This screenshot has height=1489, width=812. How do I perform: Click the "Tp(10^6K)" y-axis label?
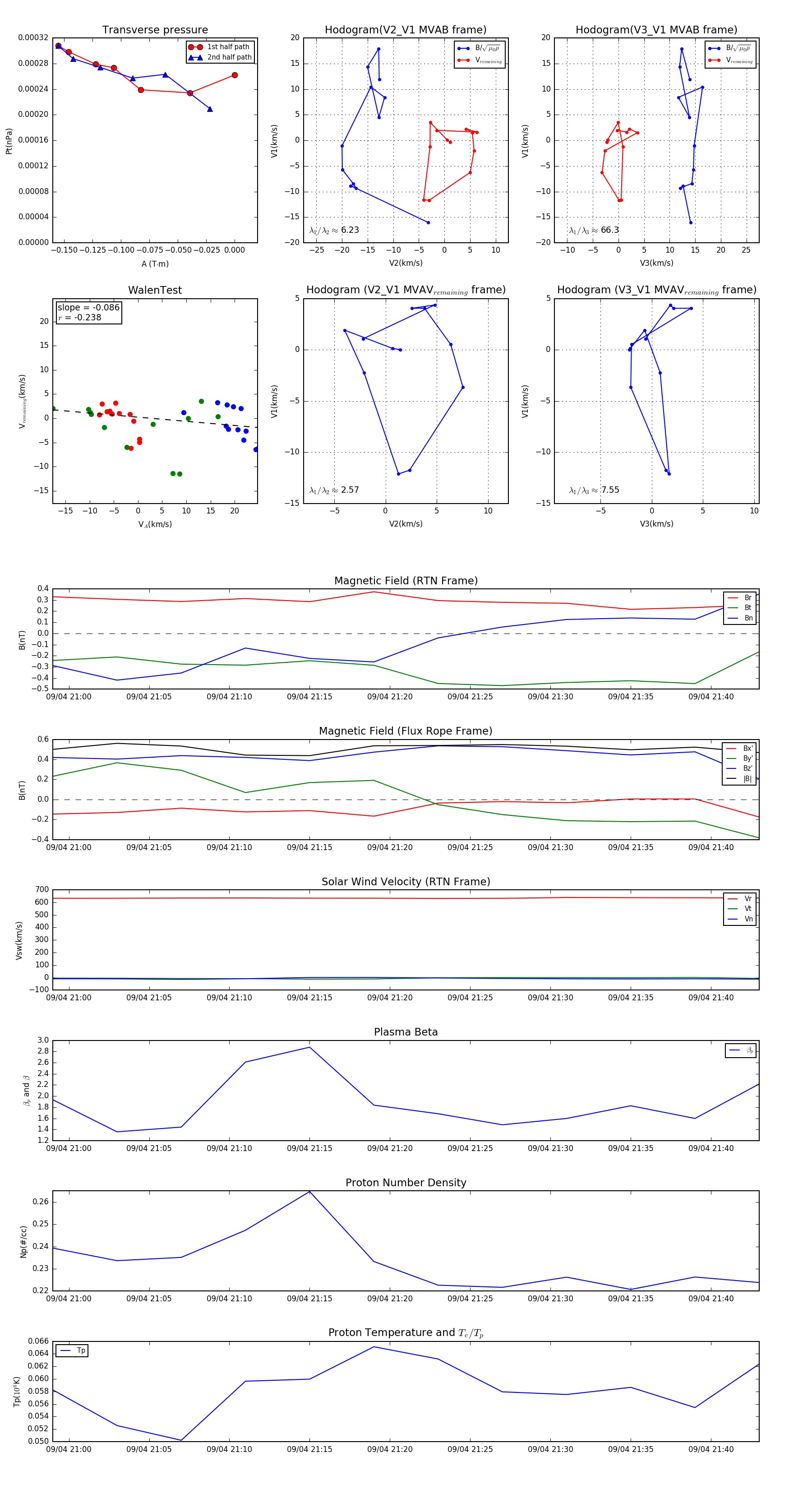[x=17, y=1392]
